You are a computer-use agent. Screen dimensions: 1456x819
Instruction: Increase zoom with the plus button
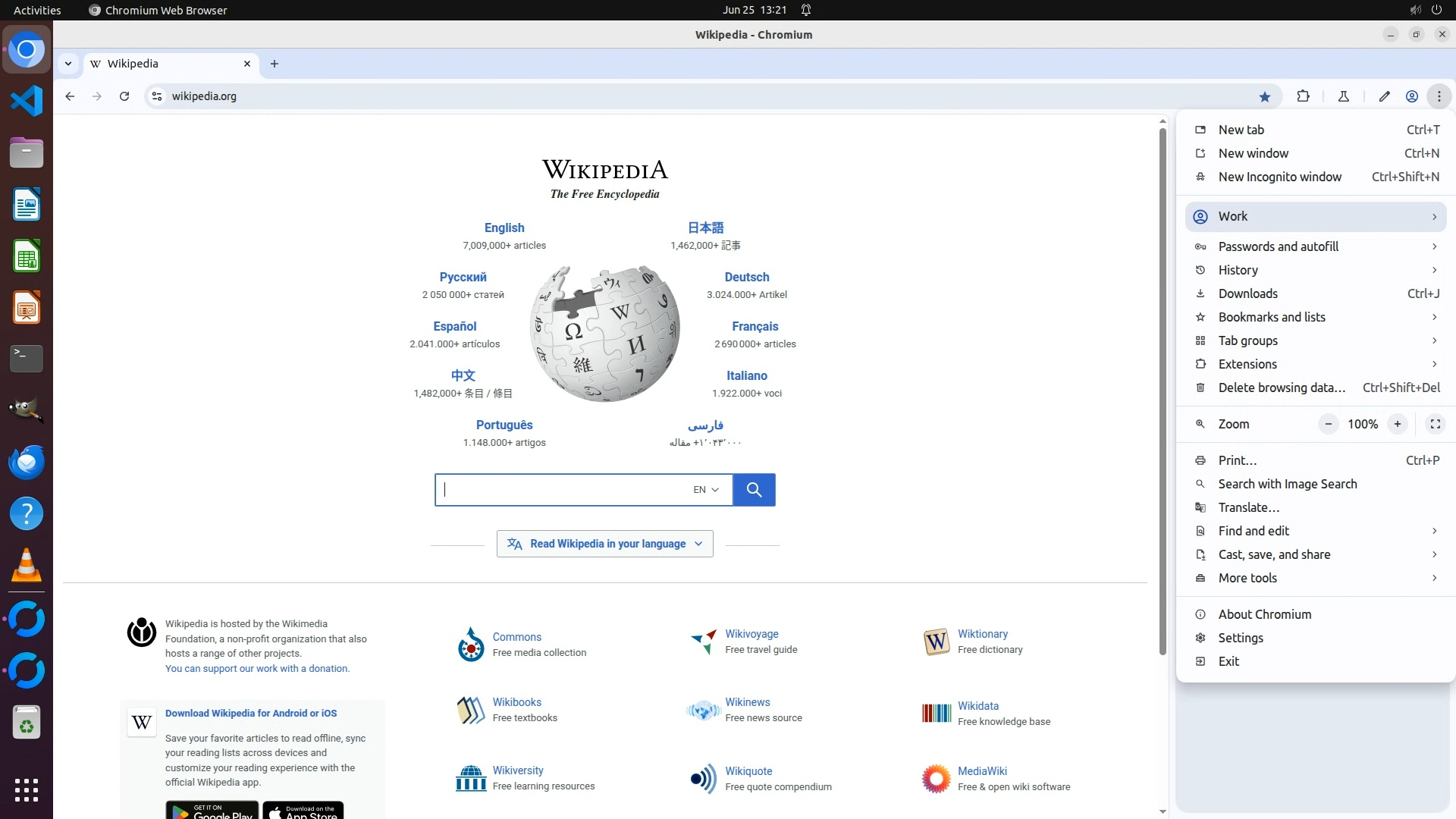point(1397,424)
